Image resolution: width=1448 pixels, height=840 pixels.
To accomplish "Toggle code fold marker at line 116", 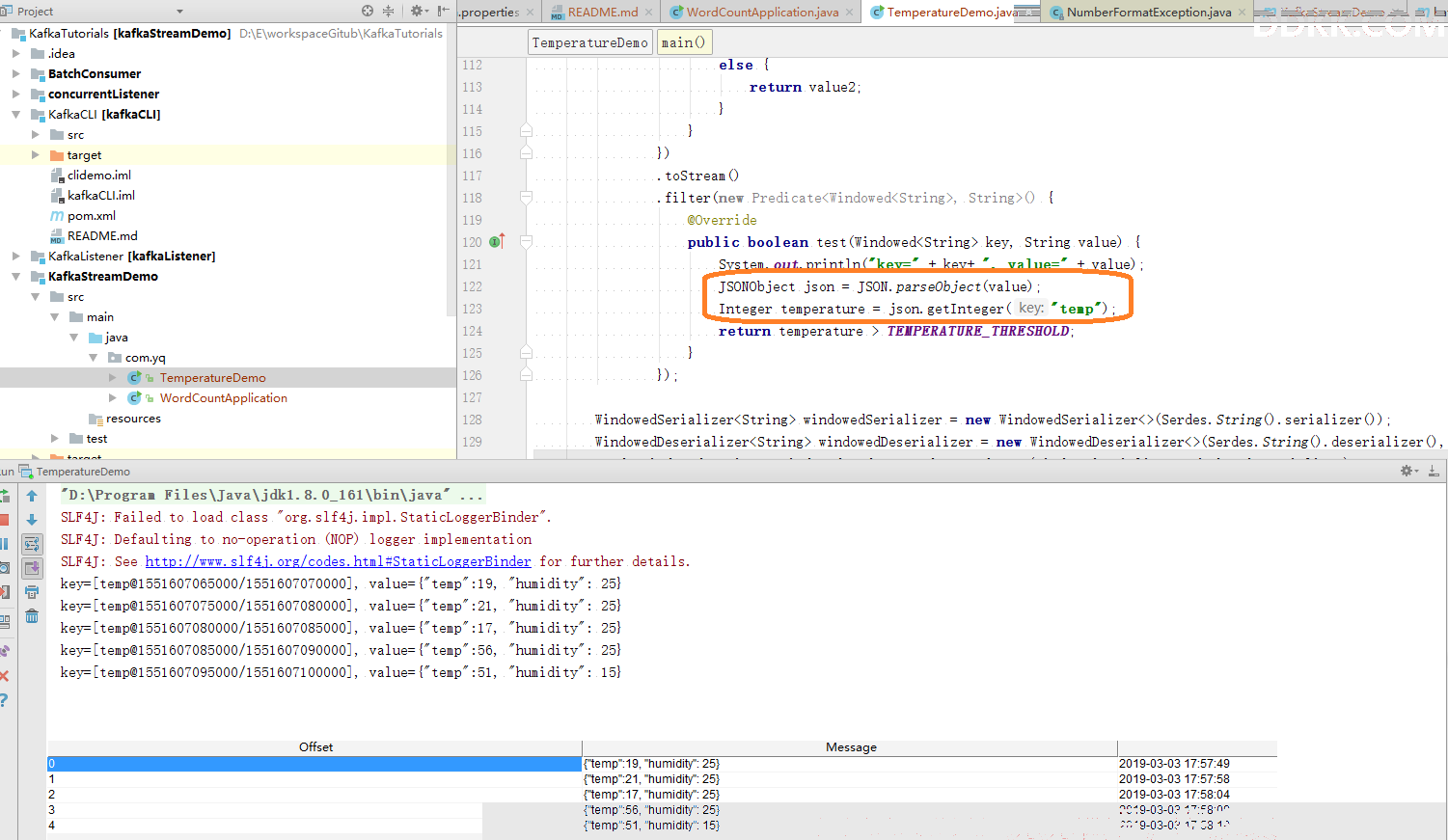I will [526, 151].
